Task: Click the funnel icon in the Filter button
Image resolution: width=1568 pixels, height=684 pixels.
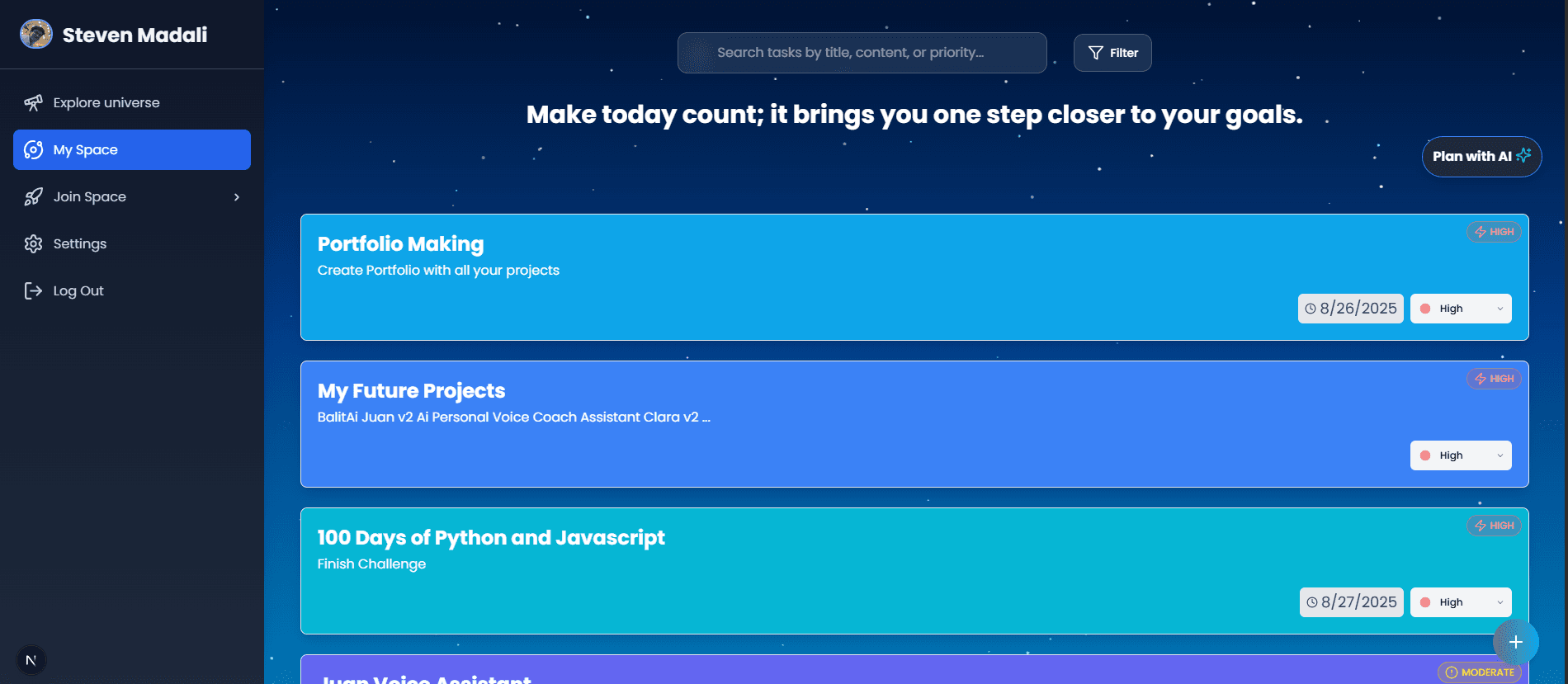Action: coord(1096,53)
